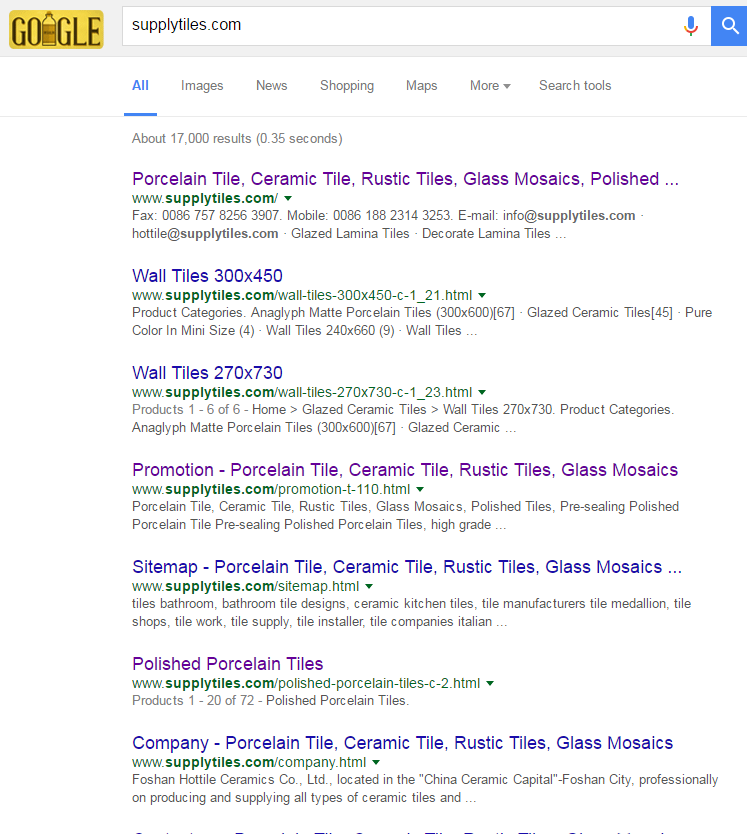Click the wall-tiles-300x450-c-1_21.html URL text
The height and width of the screenshot is (834, 747).
click(x=302, y=295)
